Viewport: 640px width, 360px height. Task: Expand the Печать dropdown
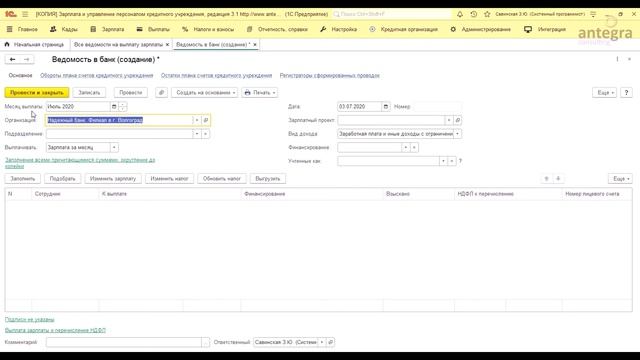click(x=260, y=93)
